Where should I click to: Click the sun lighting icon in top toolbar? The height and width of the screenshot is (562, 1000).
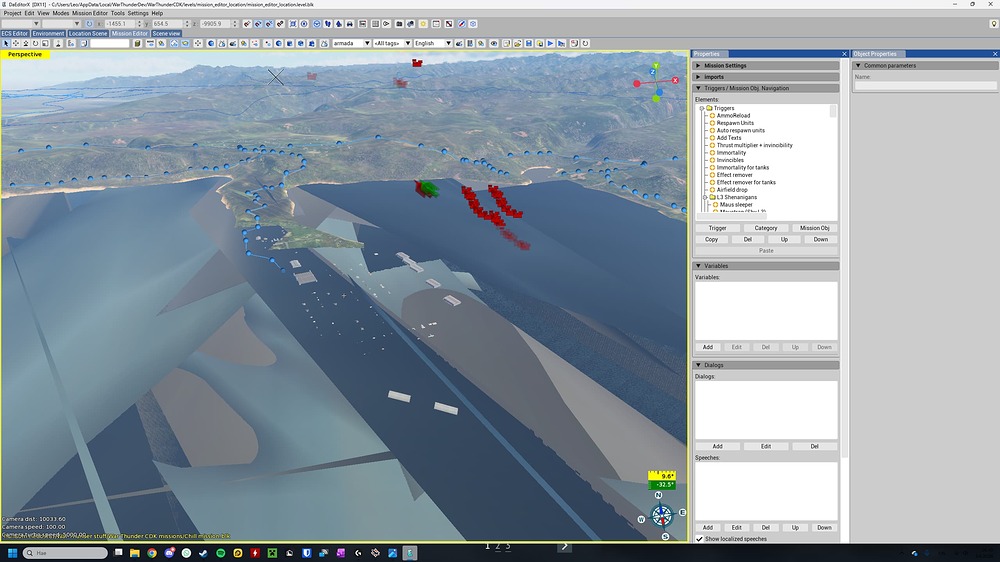click(x=423, y=24)
